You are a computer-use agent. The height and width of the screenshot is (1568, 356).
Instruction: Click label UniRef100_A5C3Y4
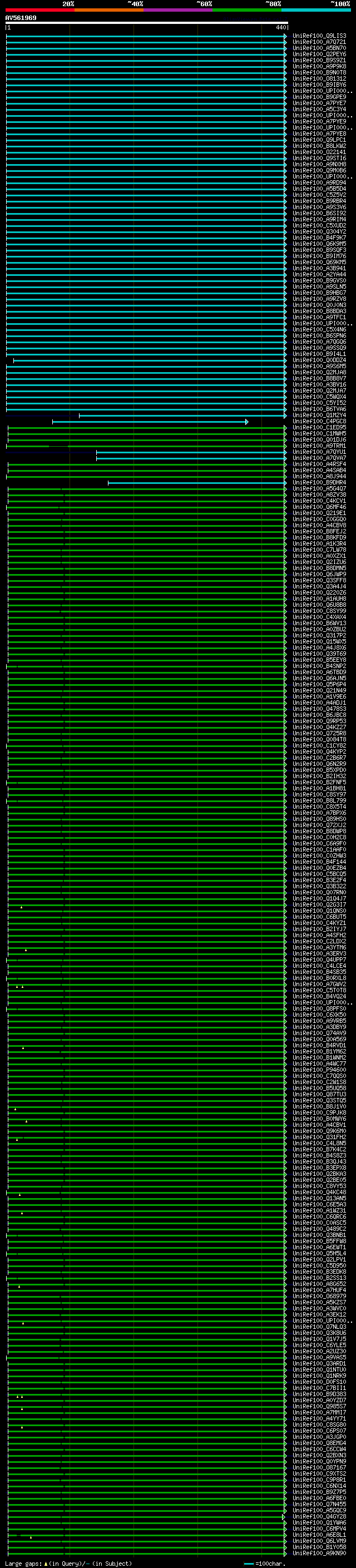pos(319,110)
